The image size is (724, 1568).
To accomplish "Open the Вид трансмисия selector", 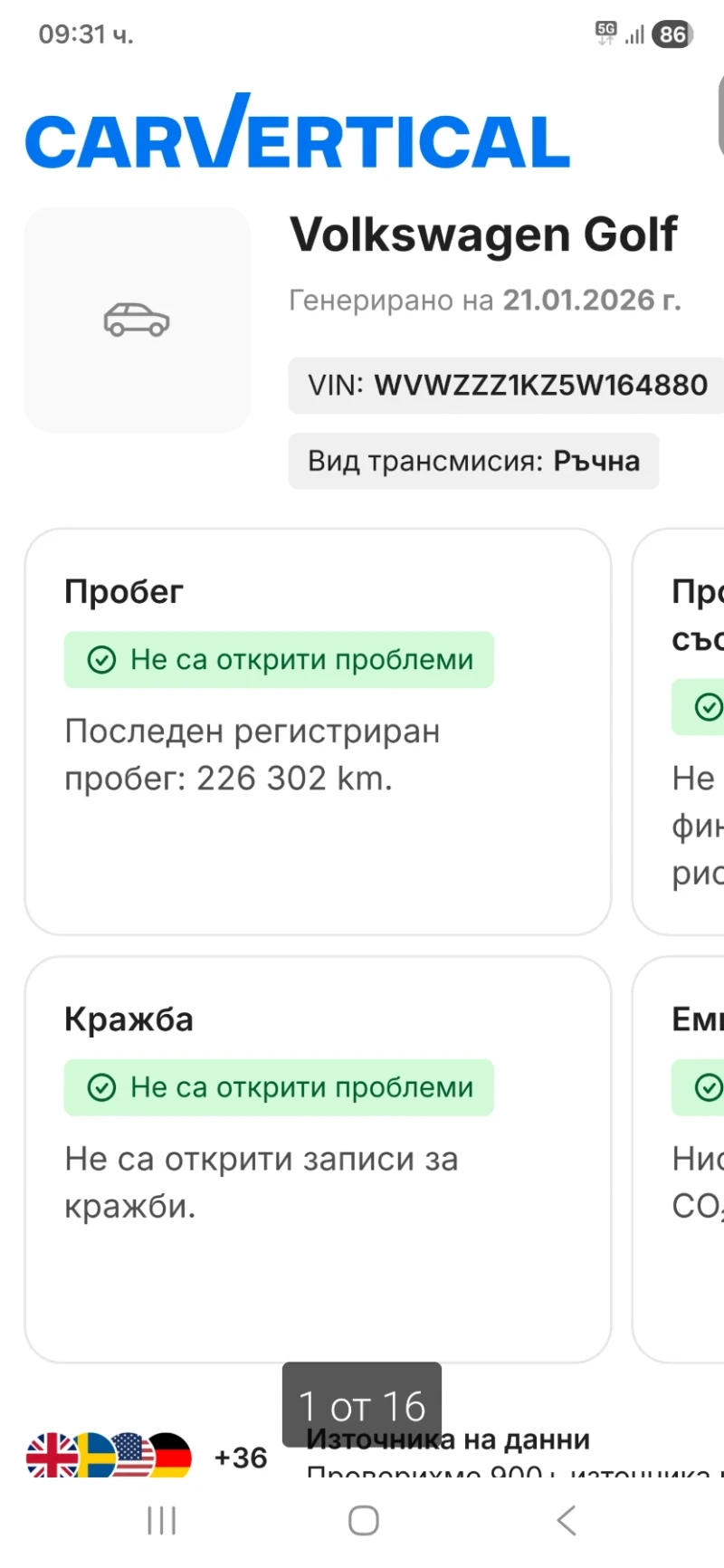I will point(473,461).
